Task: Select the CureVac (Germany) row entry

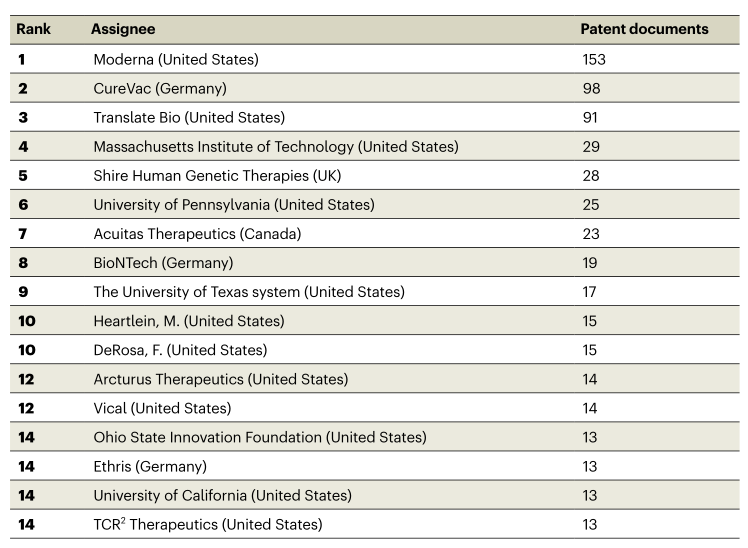Action: (x=160, y=88)
